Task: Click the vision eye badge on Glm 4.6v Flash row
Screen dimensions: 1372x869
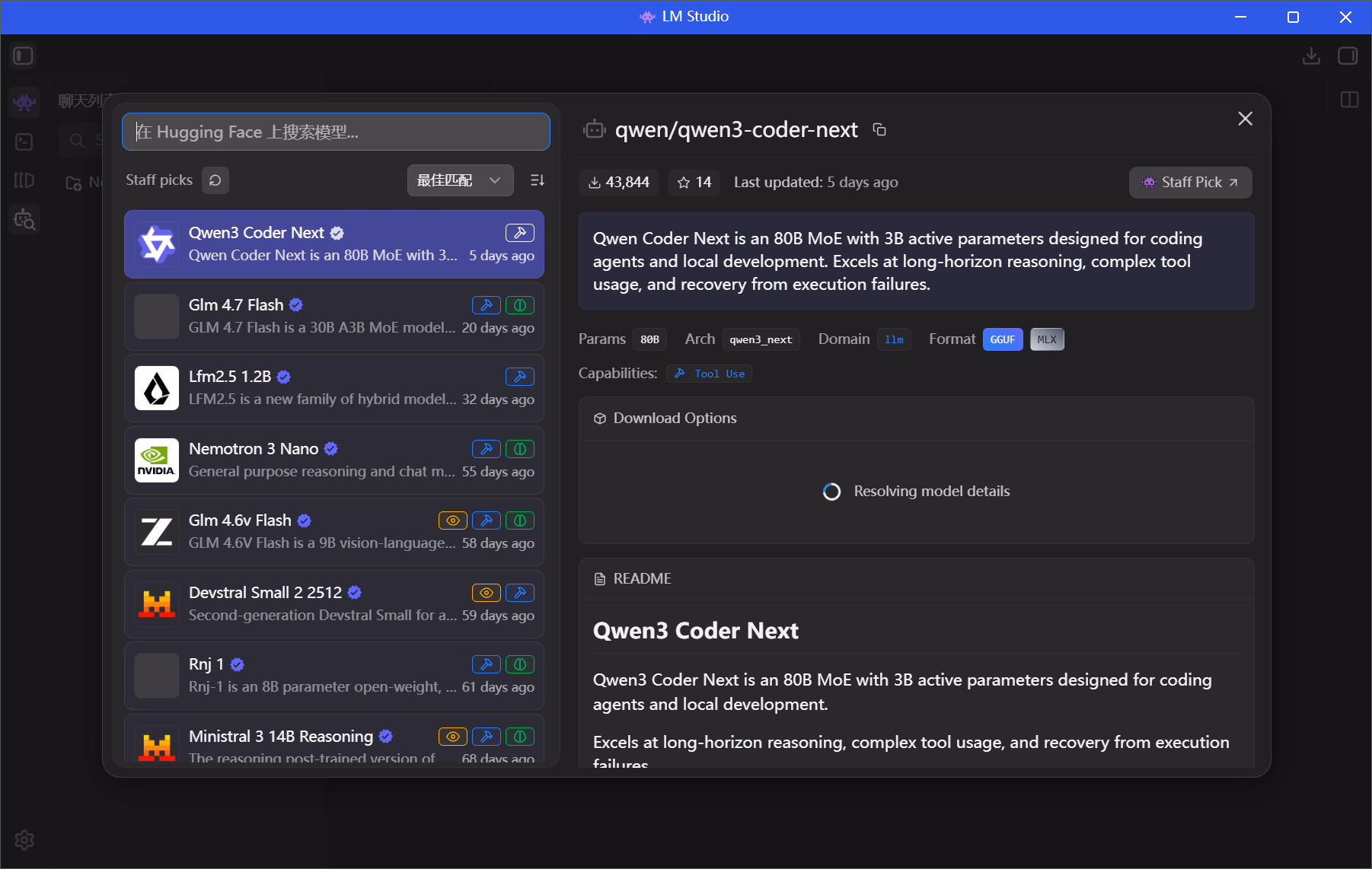Action: point(453,520)
